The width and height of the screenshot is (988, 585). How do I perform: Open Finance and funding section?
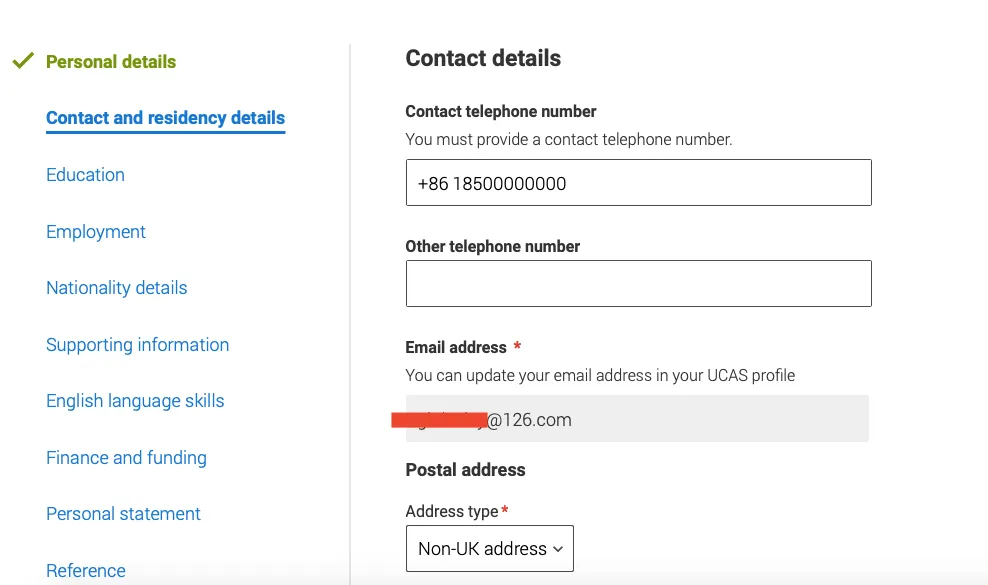[126, 457]
